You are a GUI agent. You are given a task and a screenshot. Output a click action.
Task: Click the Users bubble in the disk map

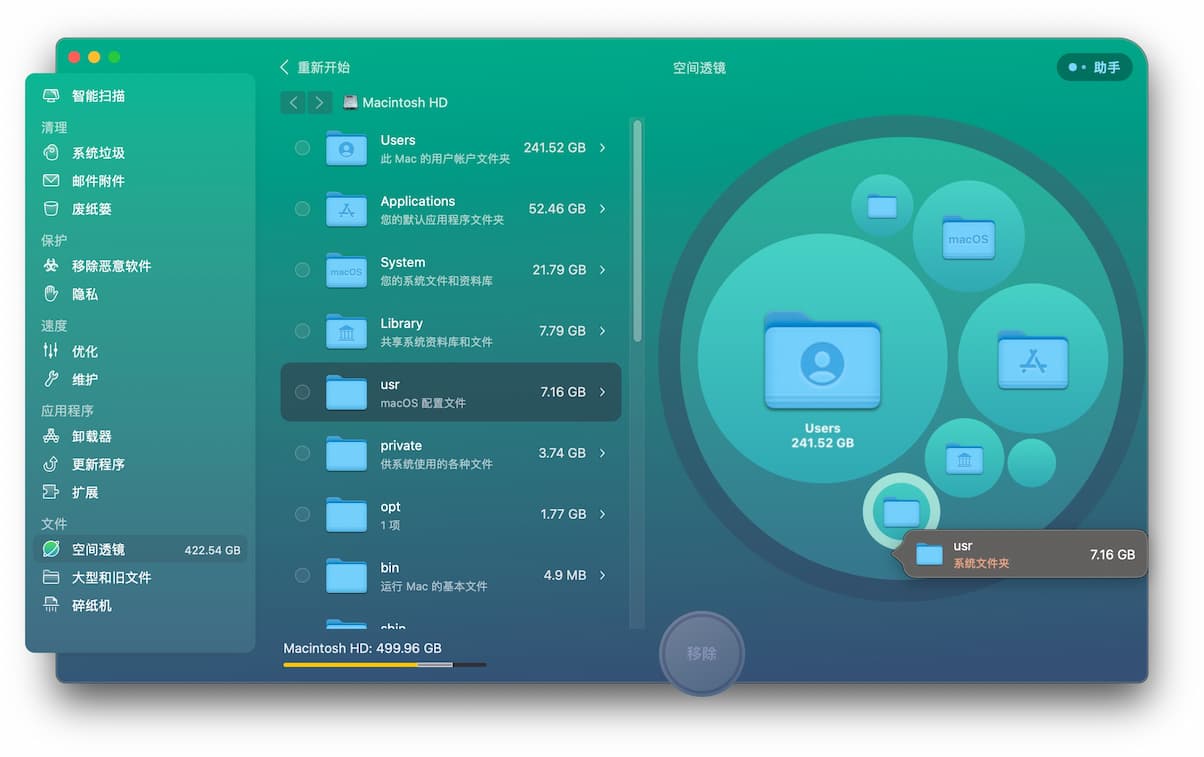pyautogui.click(x=822, y=360)
